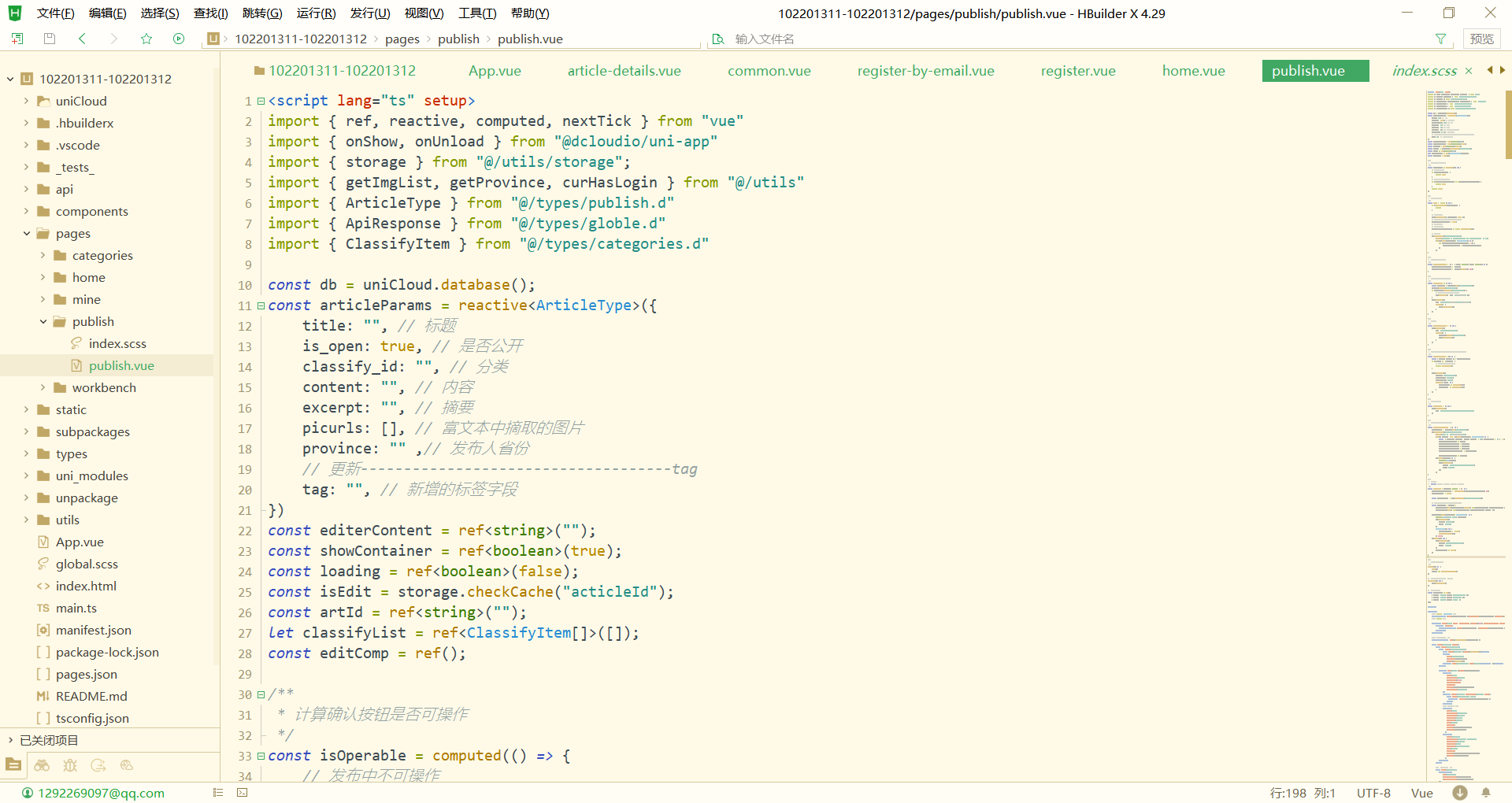Expand the categories folder
This screenshot has height=803, width=1512.
43,255
